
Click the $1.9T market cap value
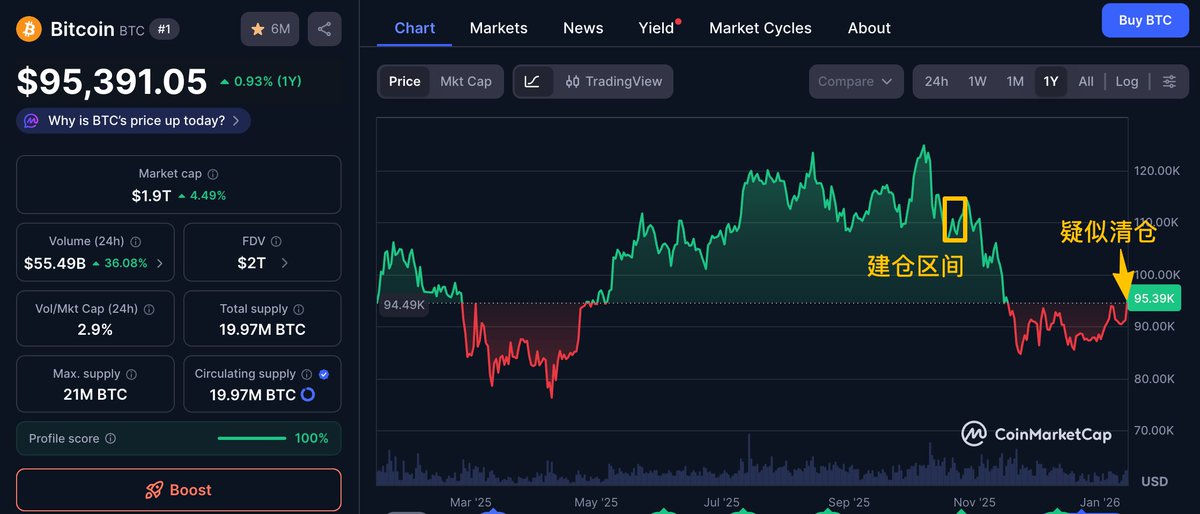(x=151, y=196)
